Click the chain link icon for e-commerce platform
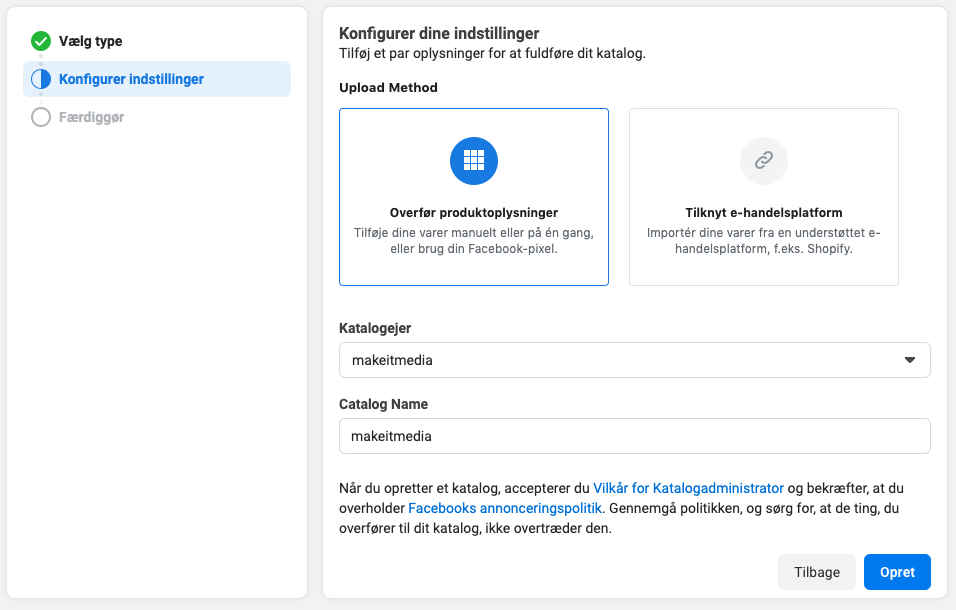 [x=764, y=161]
